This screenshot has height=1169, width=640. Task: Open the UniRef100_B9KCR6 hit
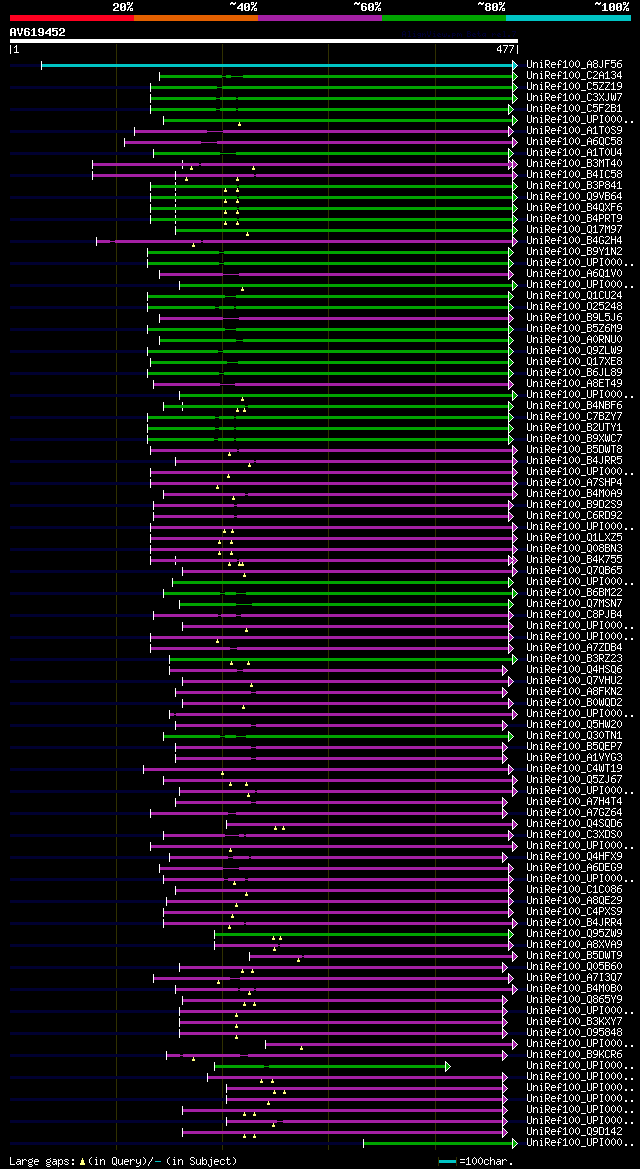click(x=574, y=1055)
